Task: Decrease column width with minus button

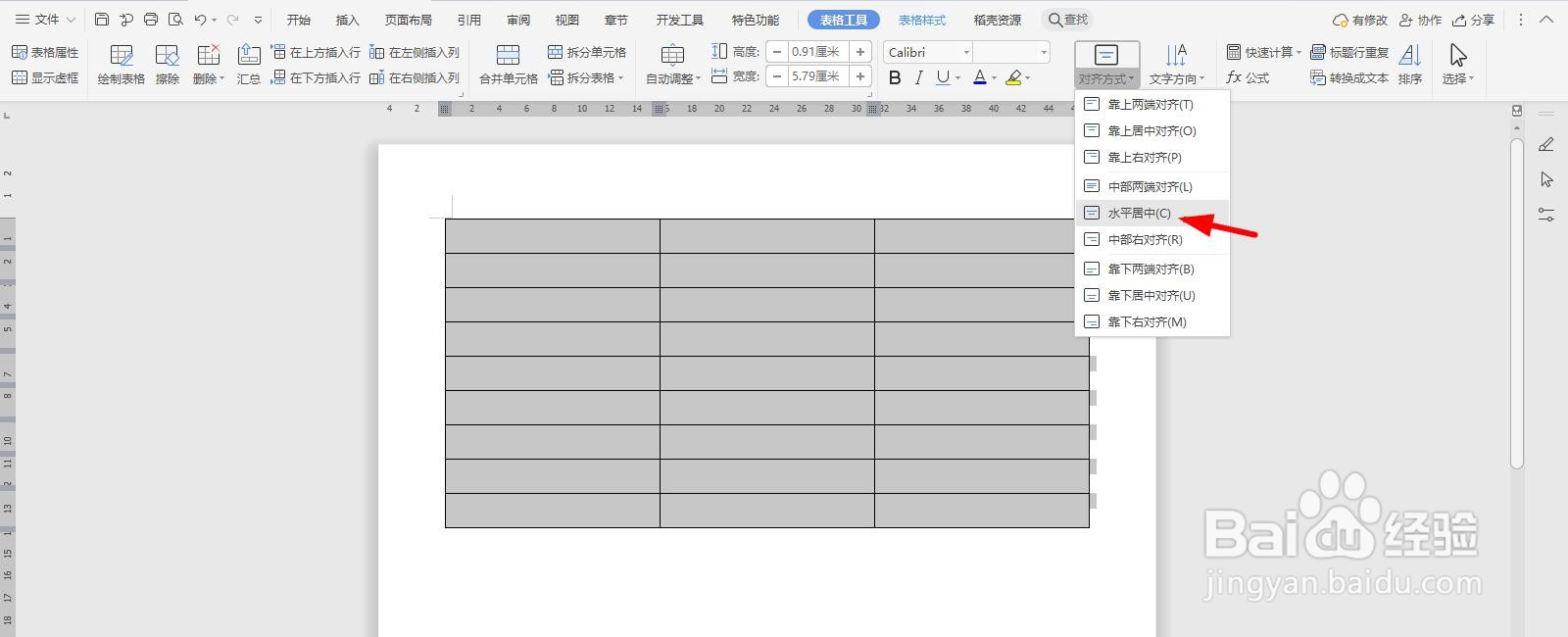Action: pyautogui.click(x=777, y=76)
